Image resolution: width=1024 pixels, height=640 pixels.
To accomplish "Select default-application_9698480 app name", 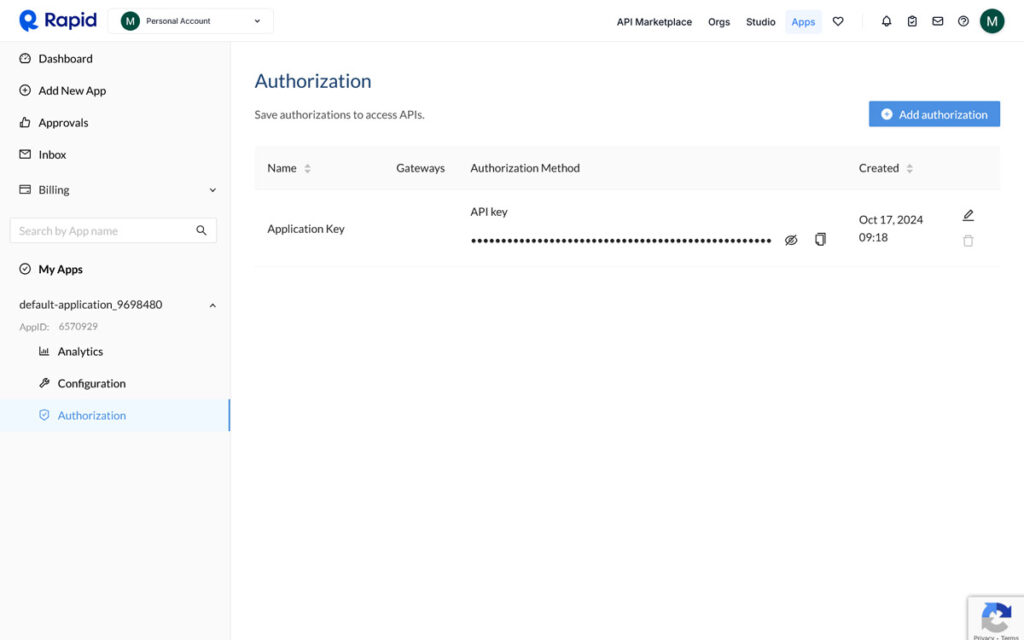I will 91,304.
